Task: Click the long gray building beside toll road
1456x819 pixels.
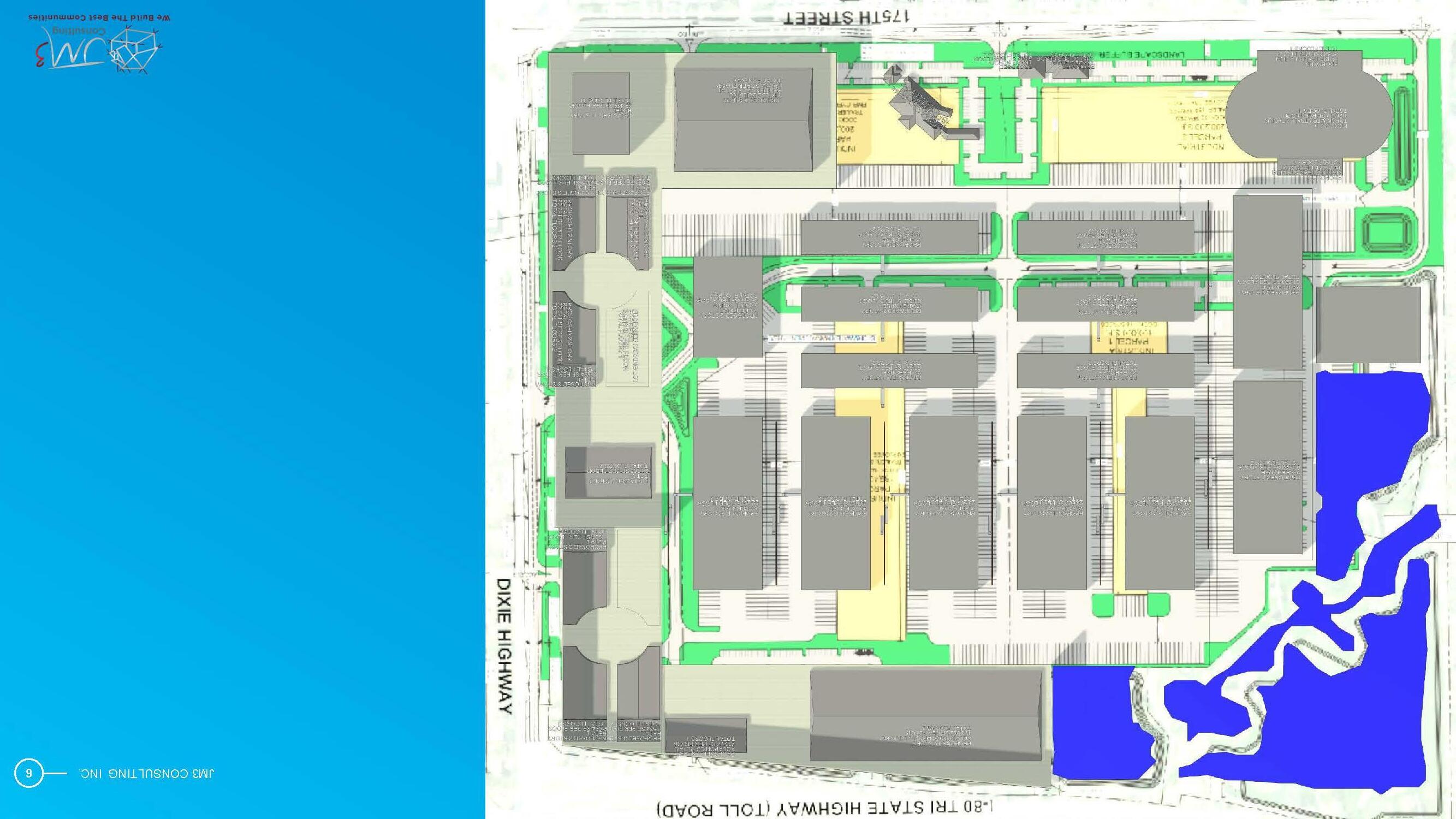Action: coord(926,715)
